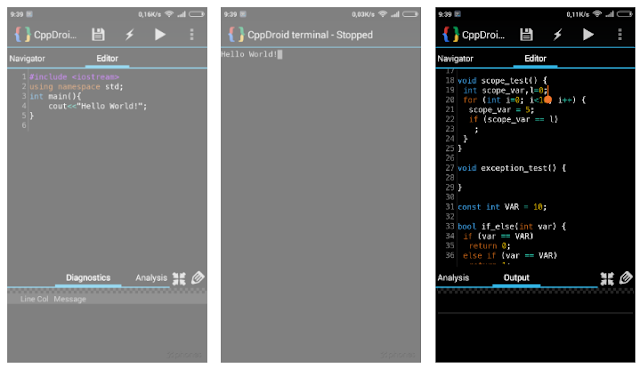
Task: Tap CppDroid terminal logo in middle screen
Action: 236,35
